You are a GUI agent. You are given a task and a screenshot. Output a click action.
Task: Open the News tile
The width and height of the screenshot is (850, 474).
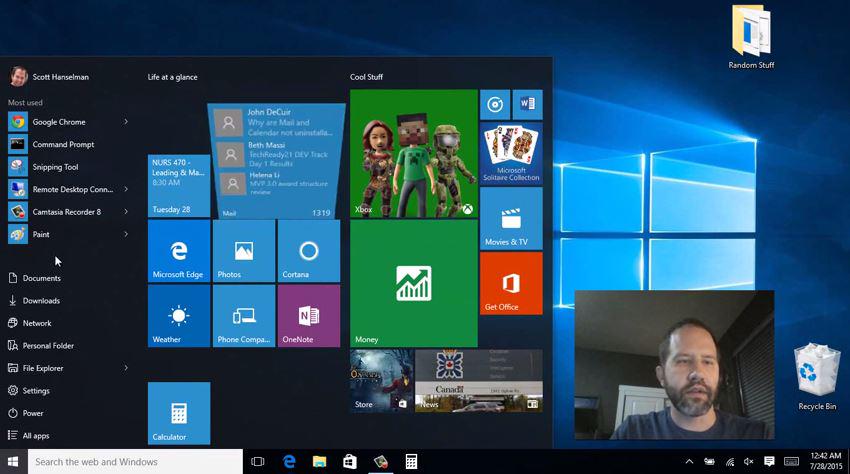(479, 381)
